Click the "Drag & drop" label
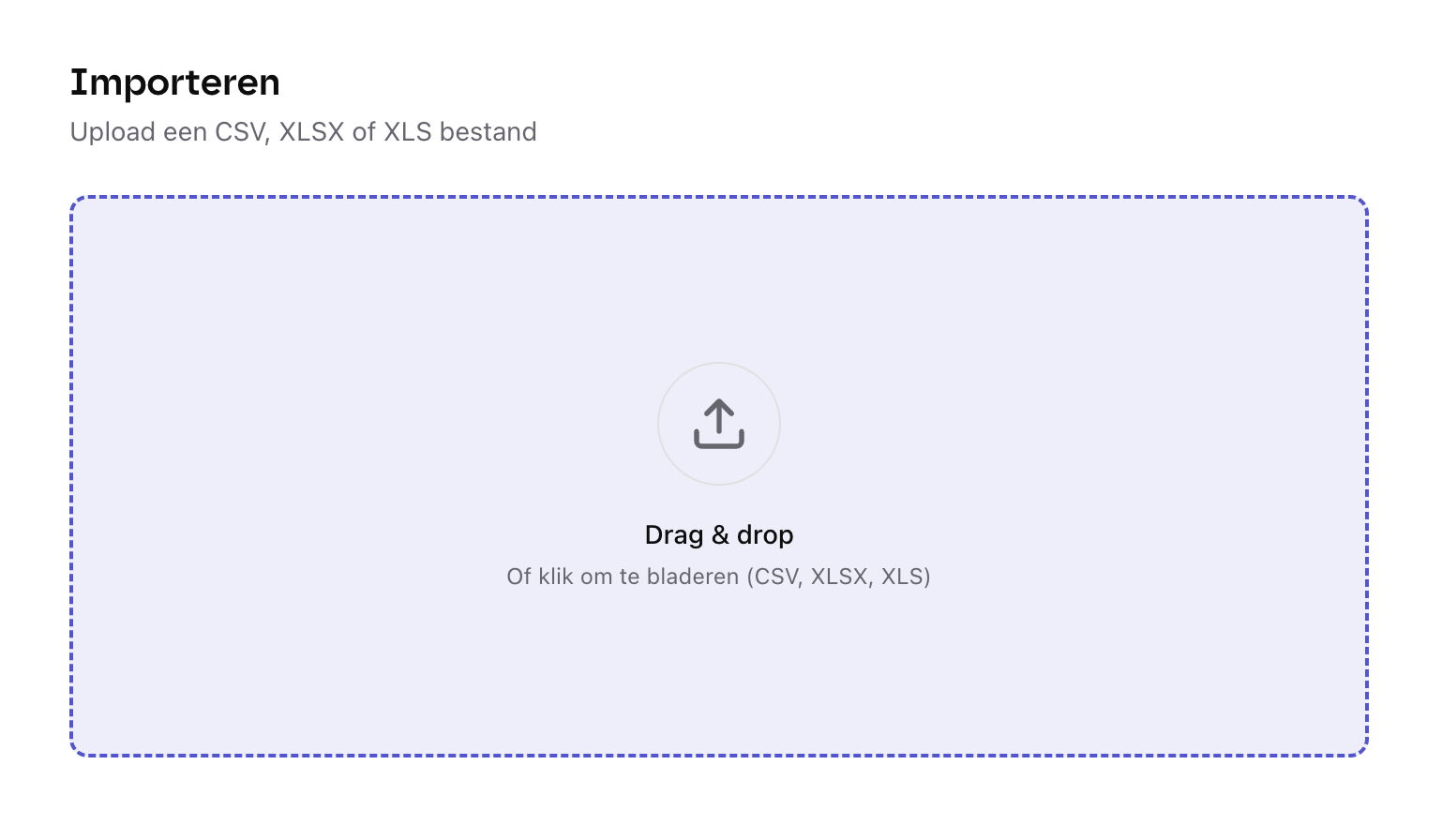This screenshot has width=1442, height=840. [719, 535]
